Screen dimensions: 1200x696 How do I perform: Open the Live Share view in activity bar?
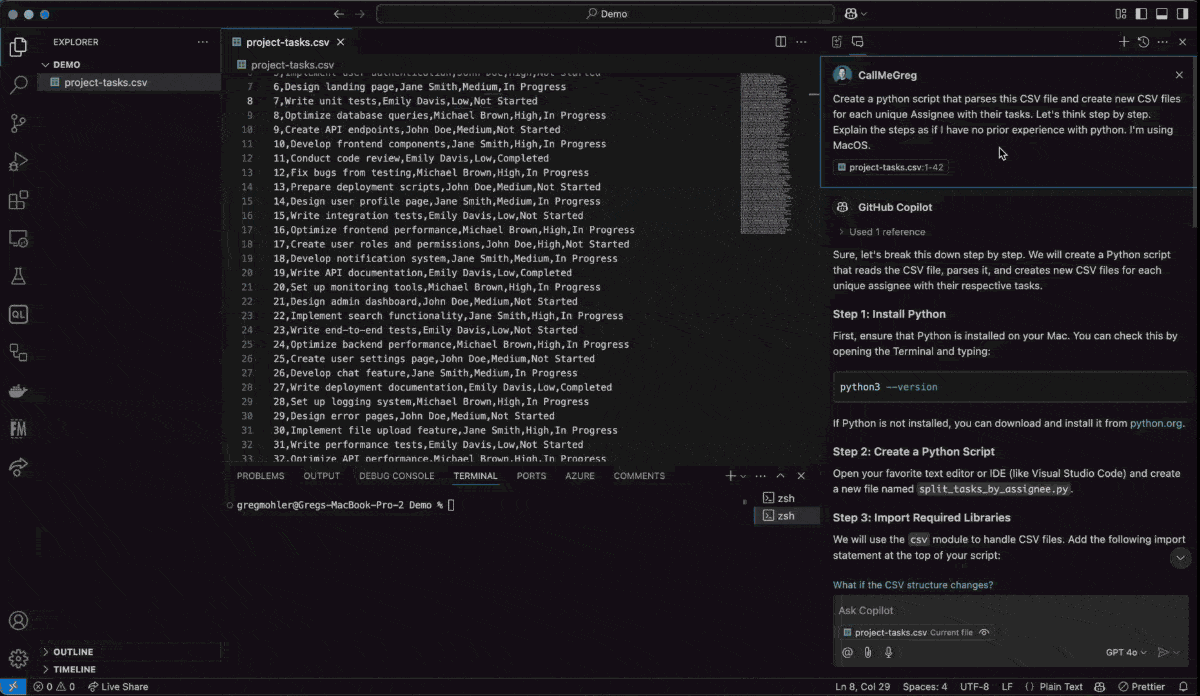point(18,466)
